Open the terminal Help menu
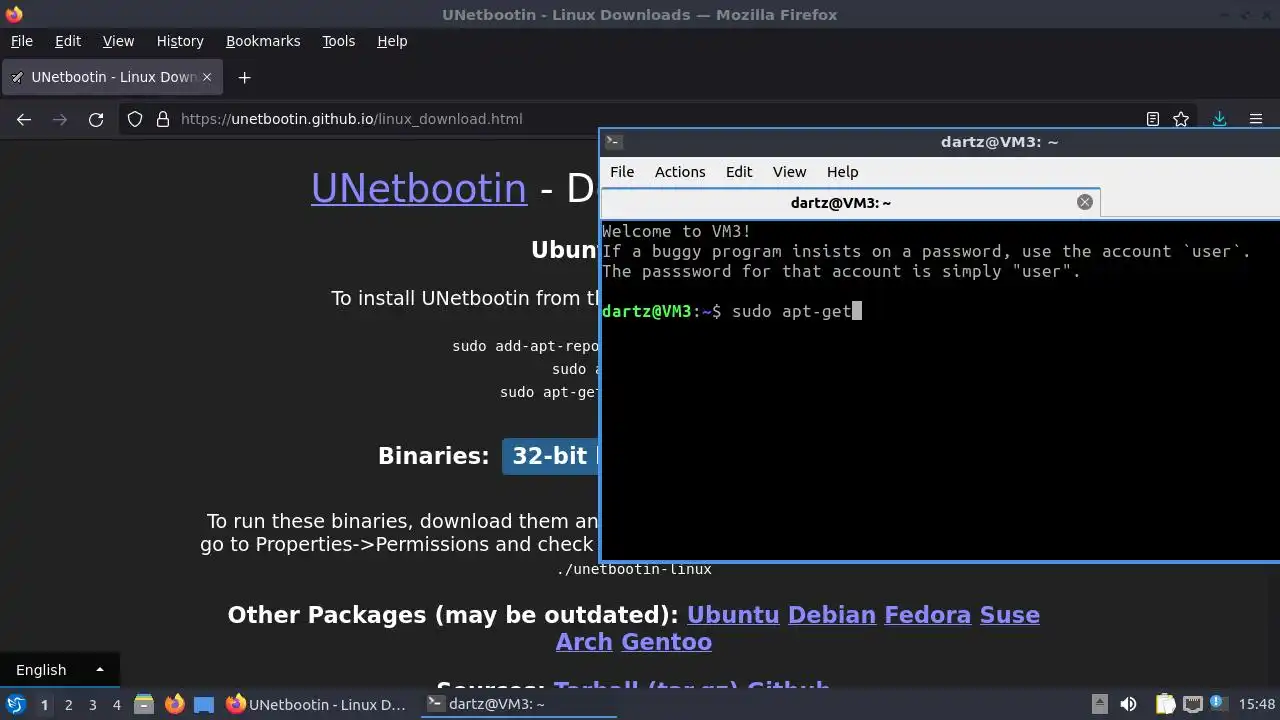Screen dimensions: 1280x720 pos(842,172)
